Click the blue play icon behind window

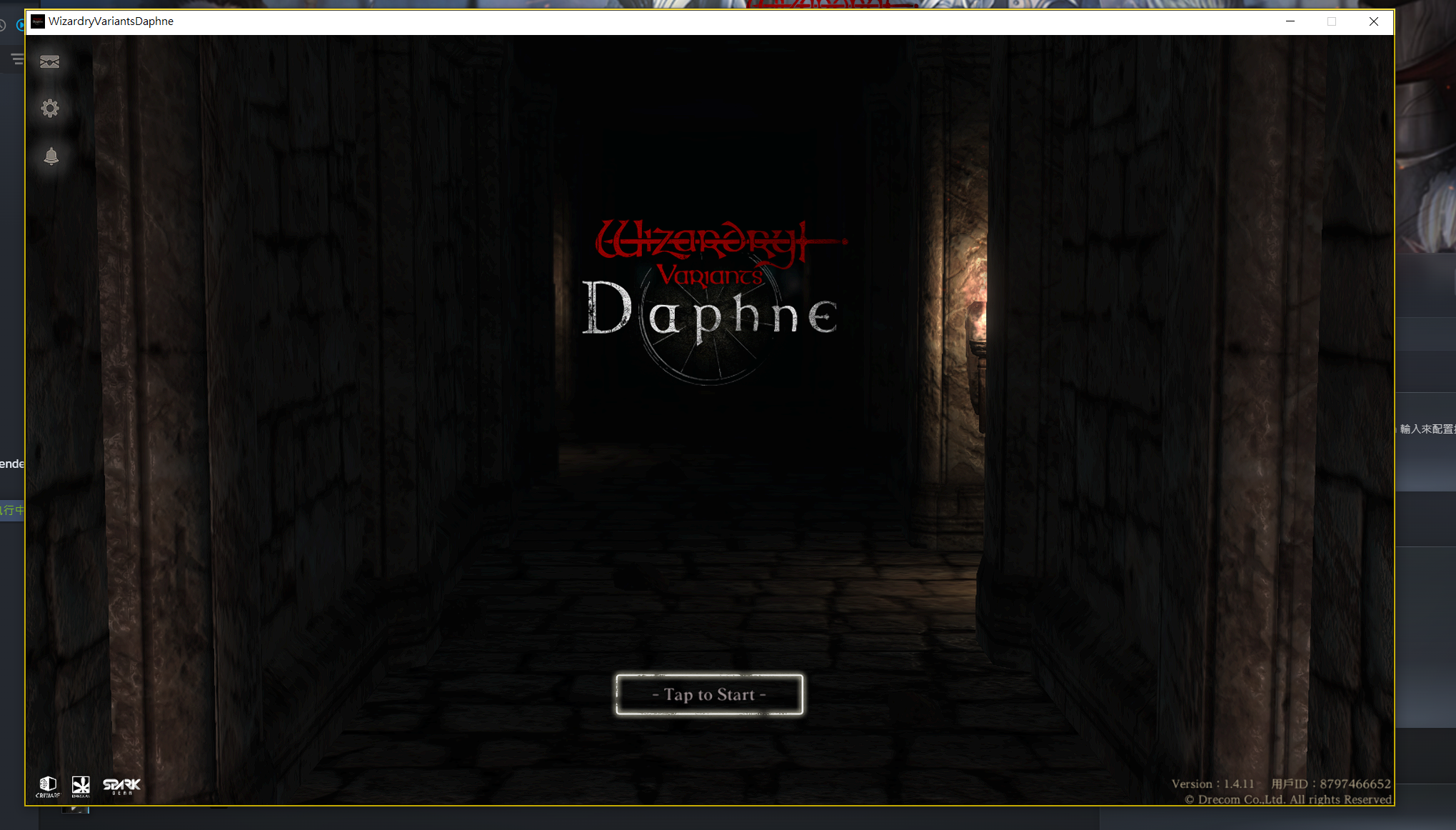[x=21, y=25]
